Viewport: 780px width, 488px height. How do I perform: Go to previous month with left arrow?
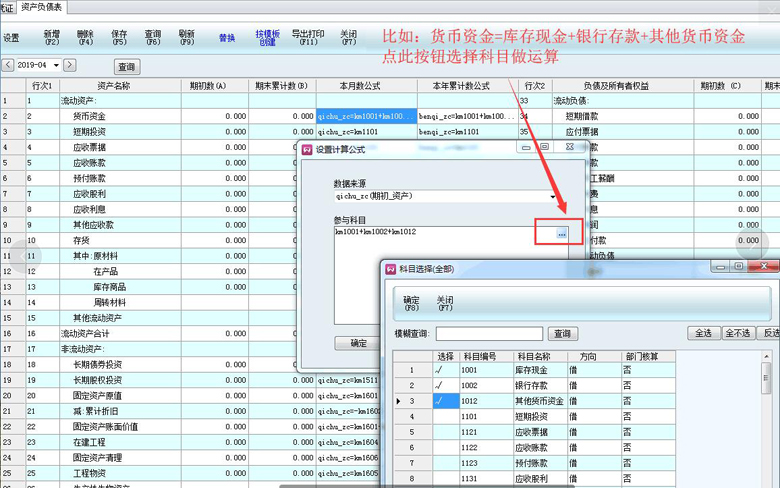[x=8, y=65]
